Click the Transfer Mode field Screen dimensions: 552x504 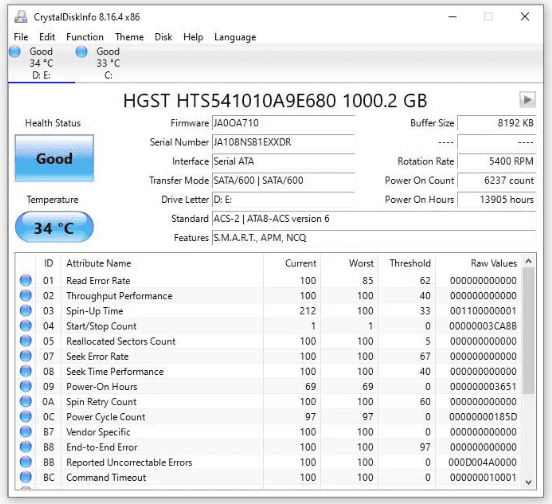283,180
